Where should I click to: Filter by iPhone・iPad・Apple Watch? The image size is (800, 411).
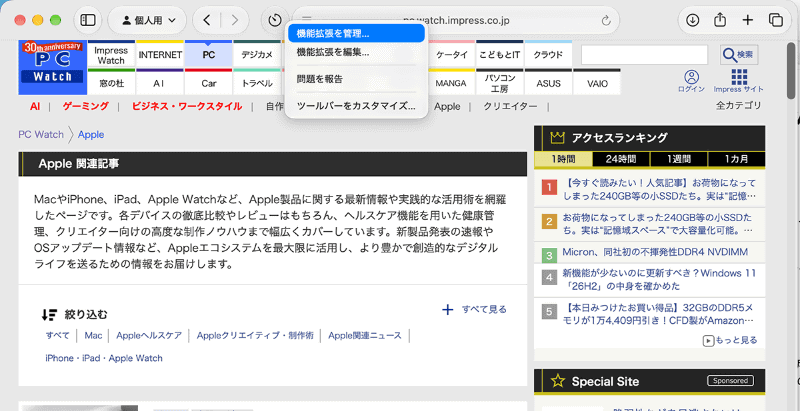coord(104,358)
